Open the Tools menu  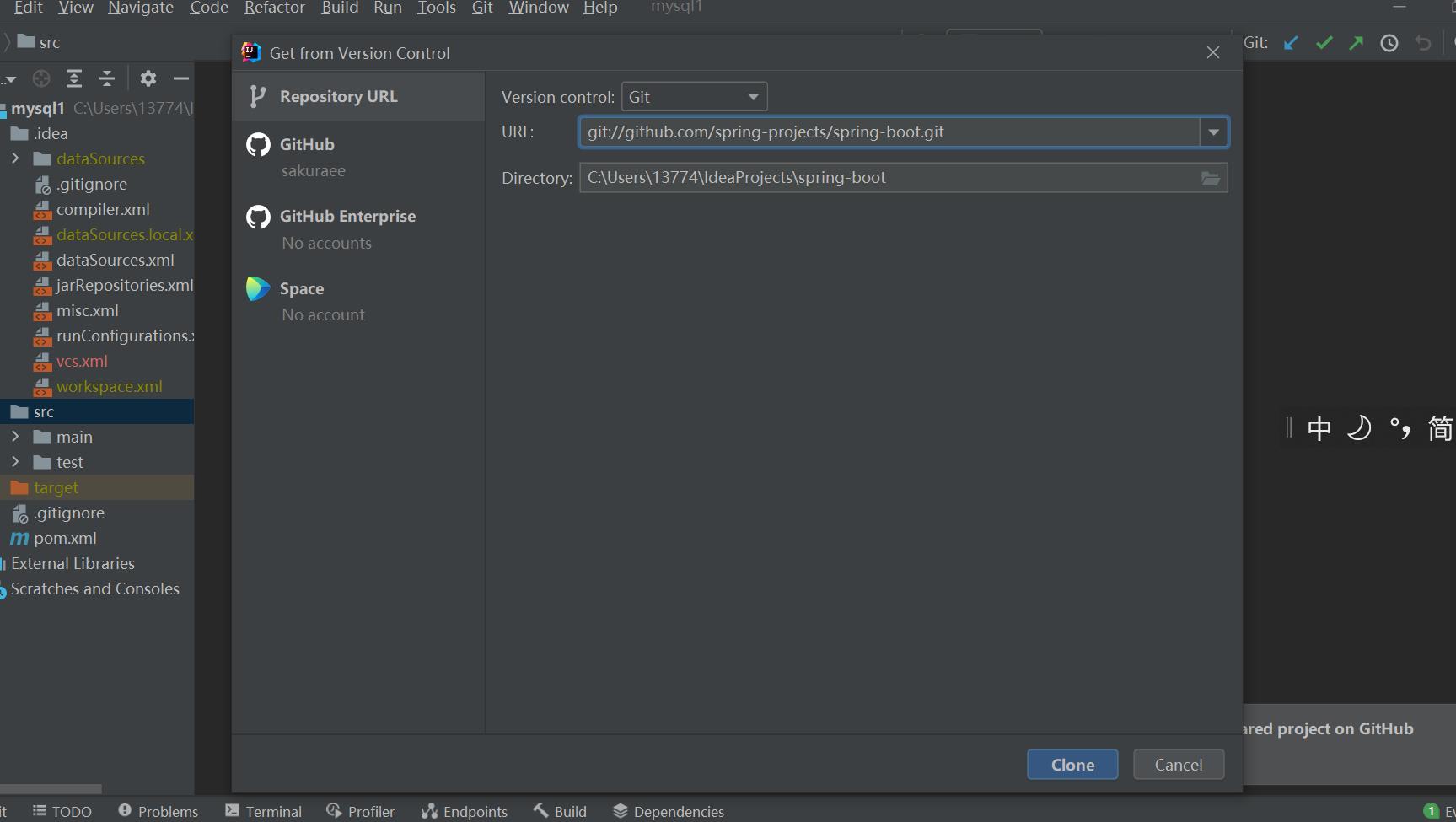(437, 8)
